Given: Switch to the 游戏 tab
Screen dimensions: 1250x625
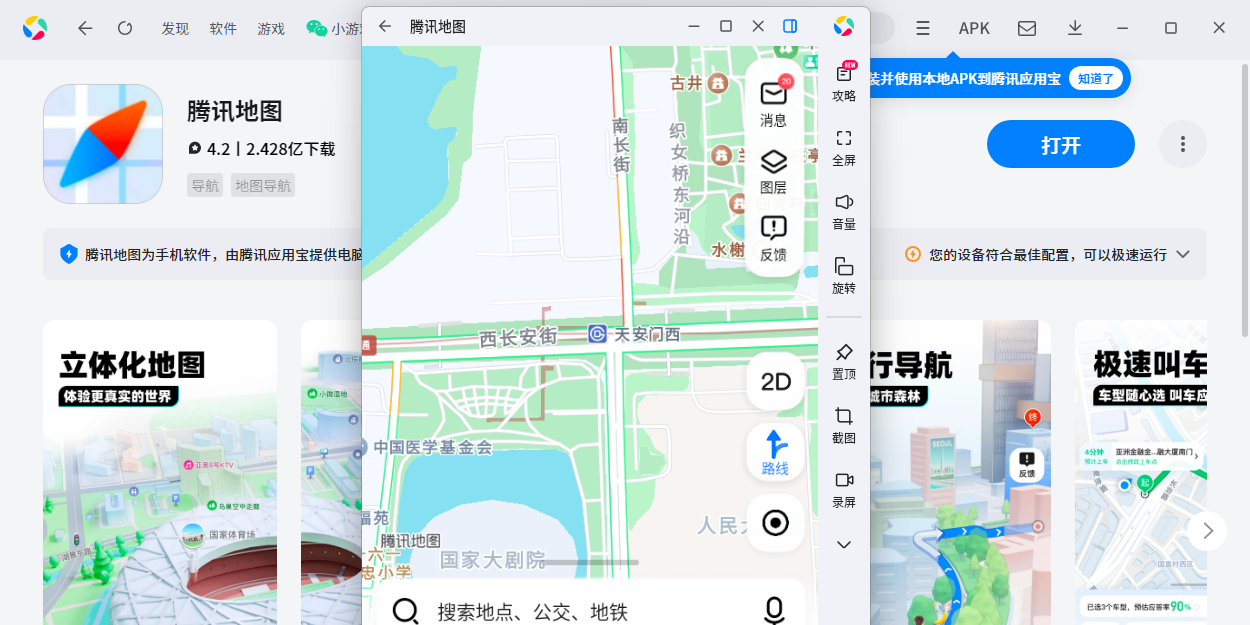Looking at the screenshot, I should [269, 28].
